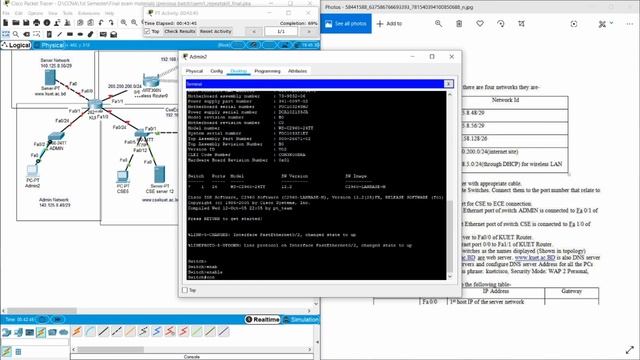
Task: Click previous page arrow in PT Activity
Action: coord(254,31)
